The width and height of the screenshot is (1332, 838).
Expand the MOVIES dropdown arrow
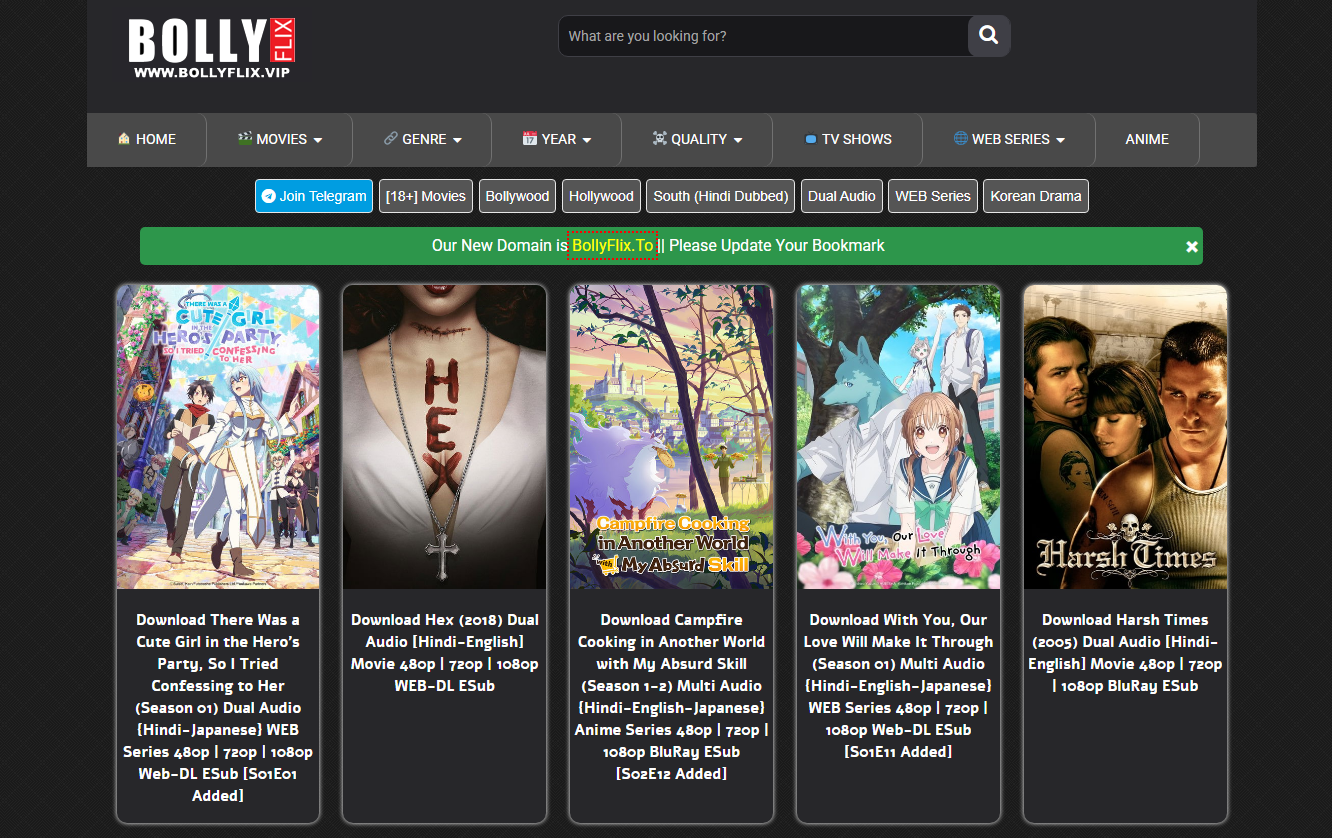tap(318, 140)
